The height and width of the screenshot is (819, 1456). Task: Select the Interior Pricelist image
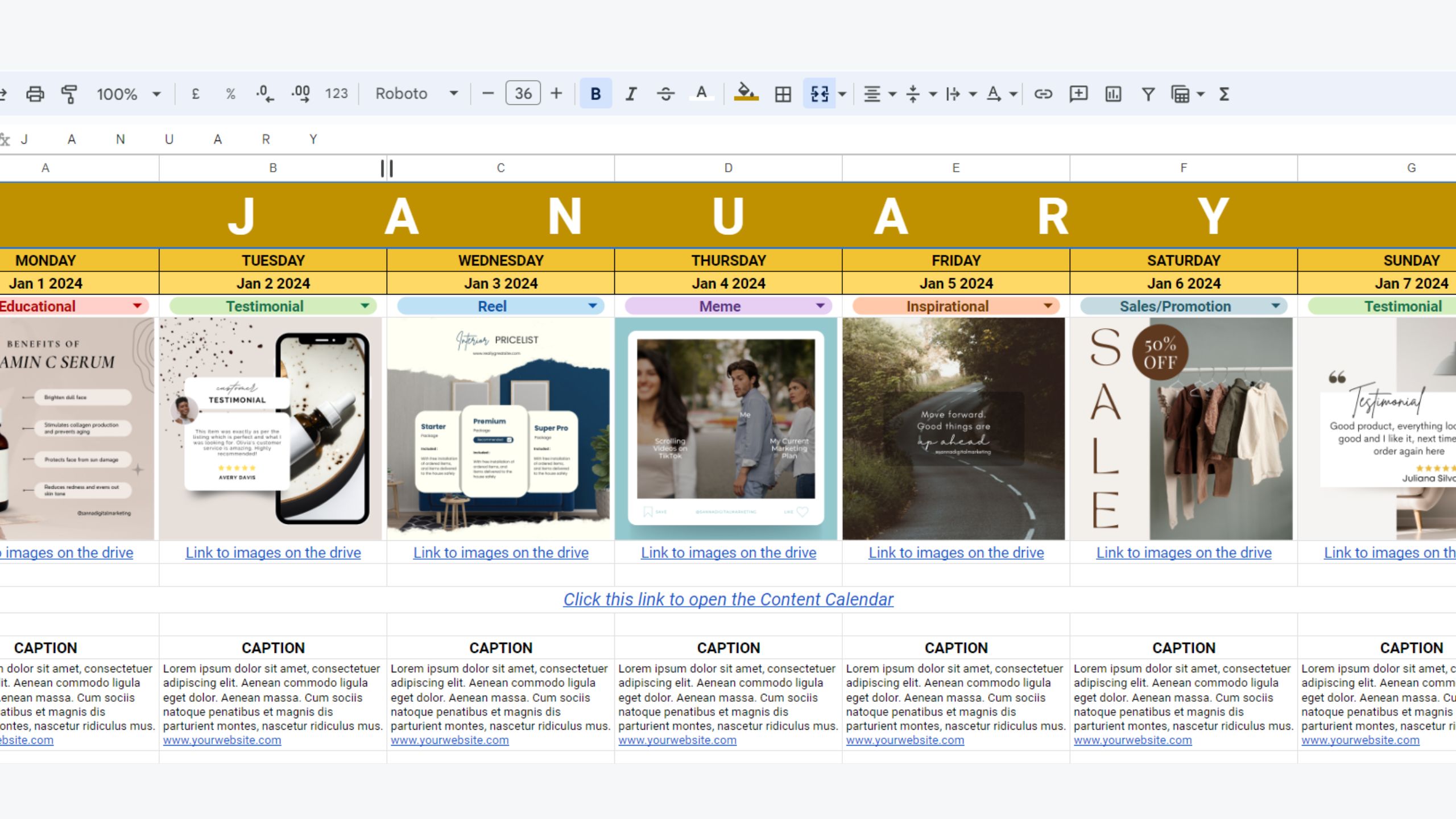(x=498, y=429)
